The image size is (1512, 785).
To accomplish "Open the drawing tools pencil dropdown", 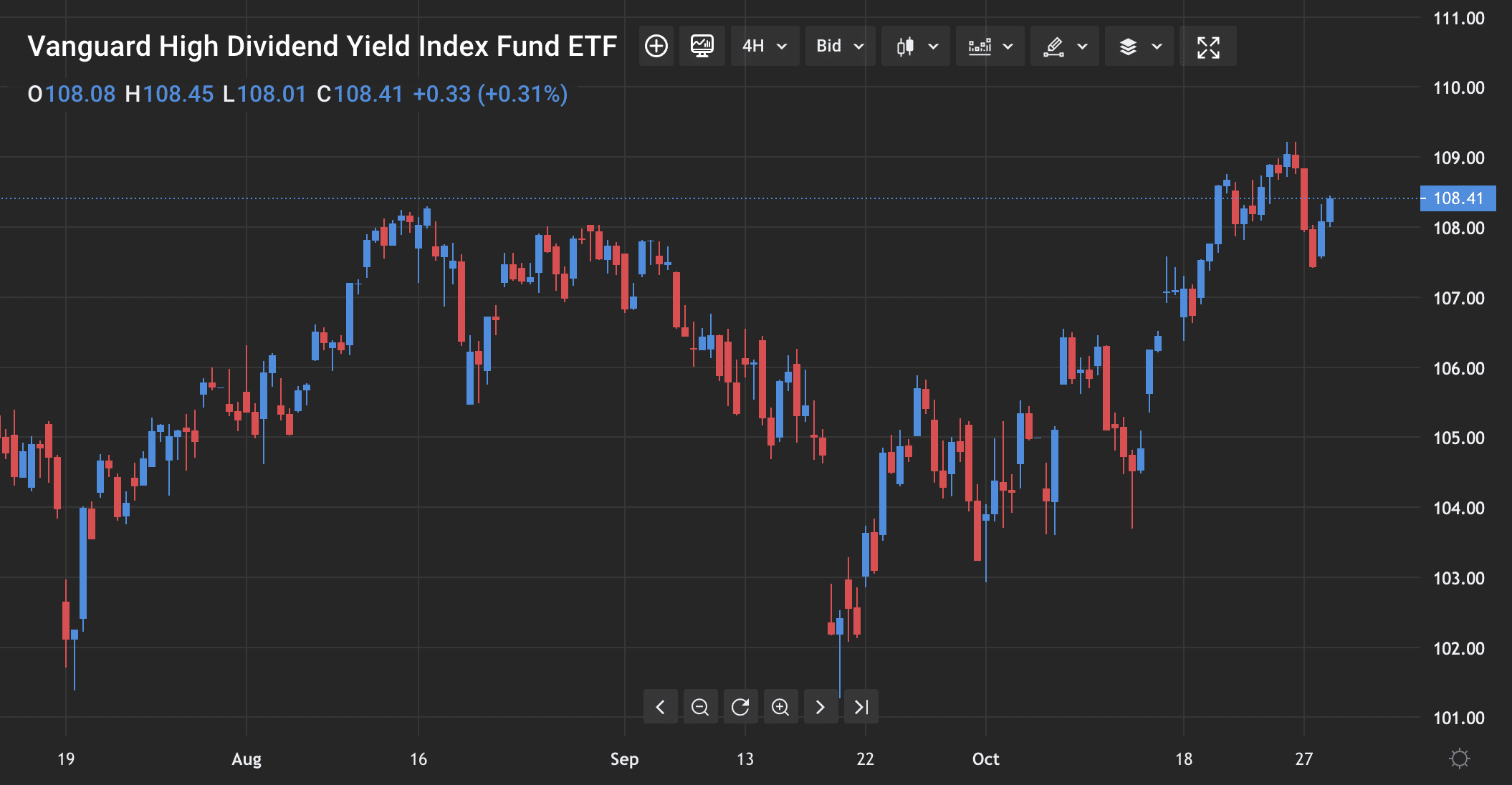I will coord(1065,47).
